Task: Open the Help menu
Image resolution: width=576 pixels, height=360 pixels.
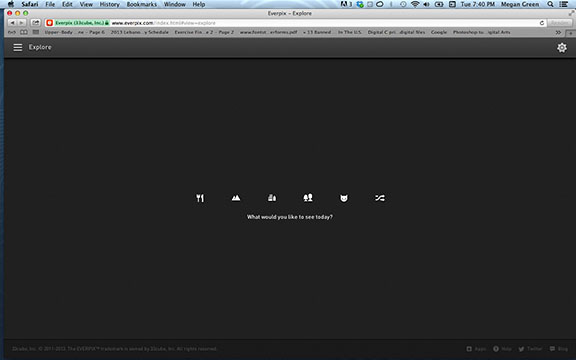Action: pyautogui.click(x=199, y=4)
